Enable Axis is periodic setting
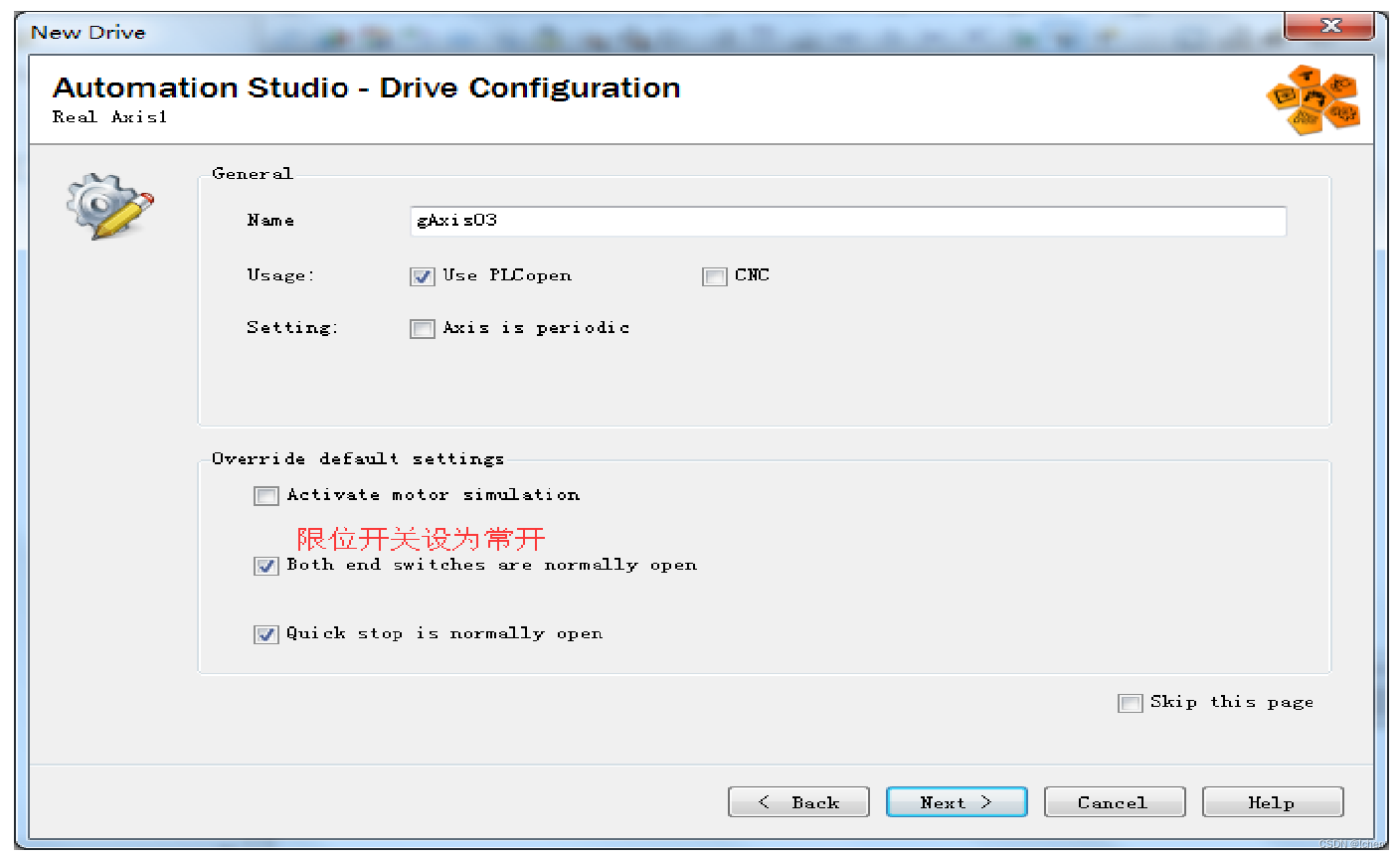Viewport: 1400px width, 858px height. pos(423,328)
